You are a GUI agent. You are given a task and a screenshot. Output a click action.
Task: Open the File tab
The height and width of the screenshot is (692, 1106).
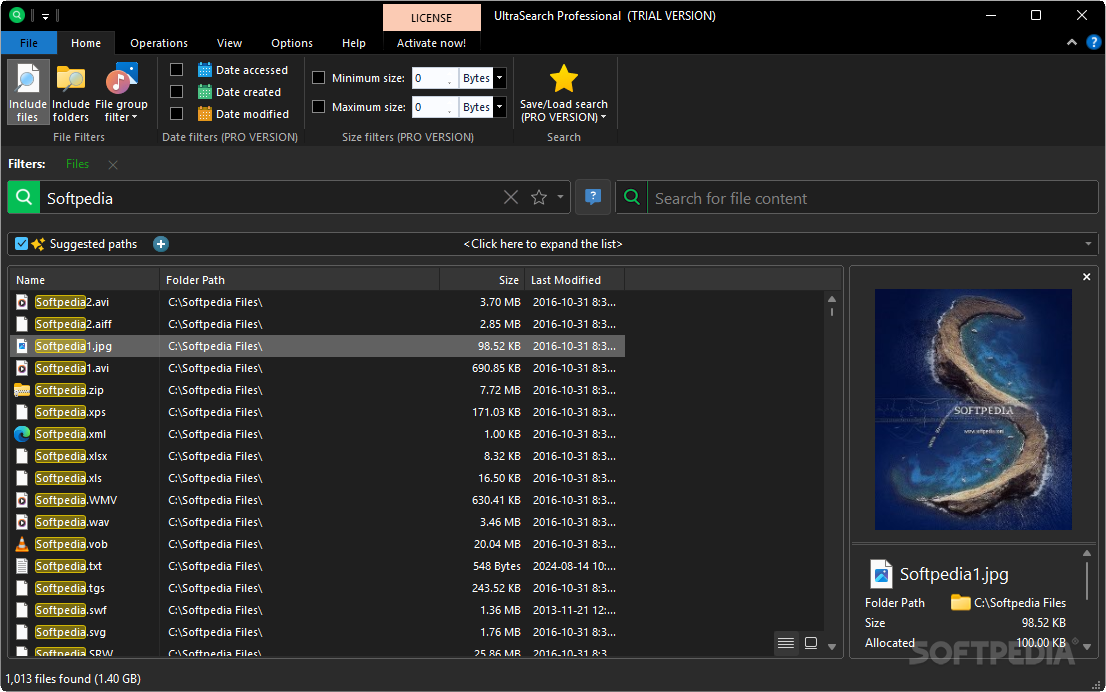point(29,43)
